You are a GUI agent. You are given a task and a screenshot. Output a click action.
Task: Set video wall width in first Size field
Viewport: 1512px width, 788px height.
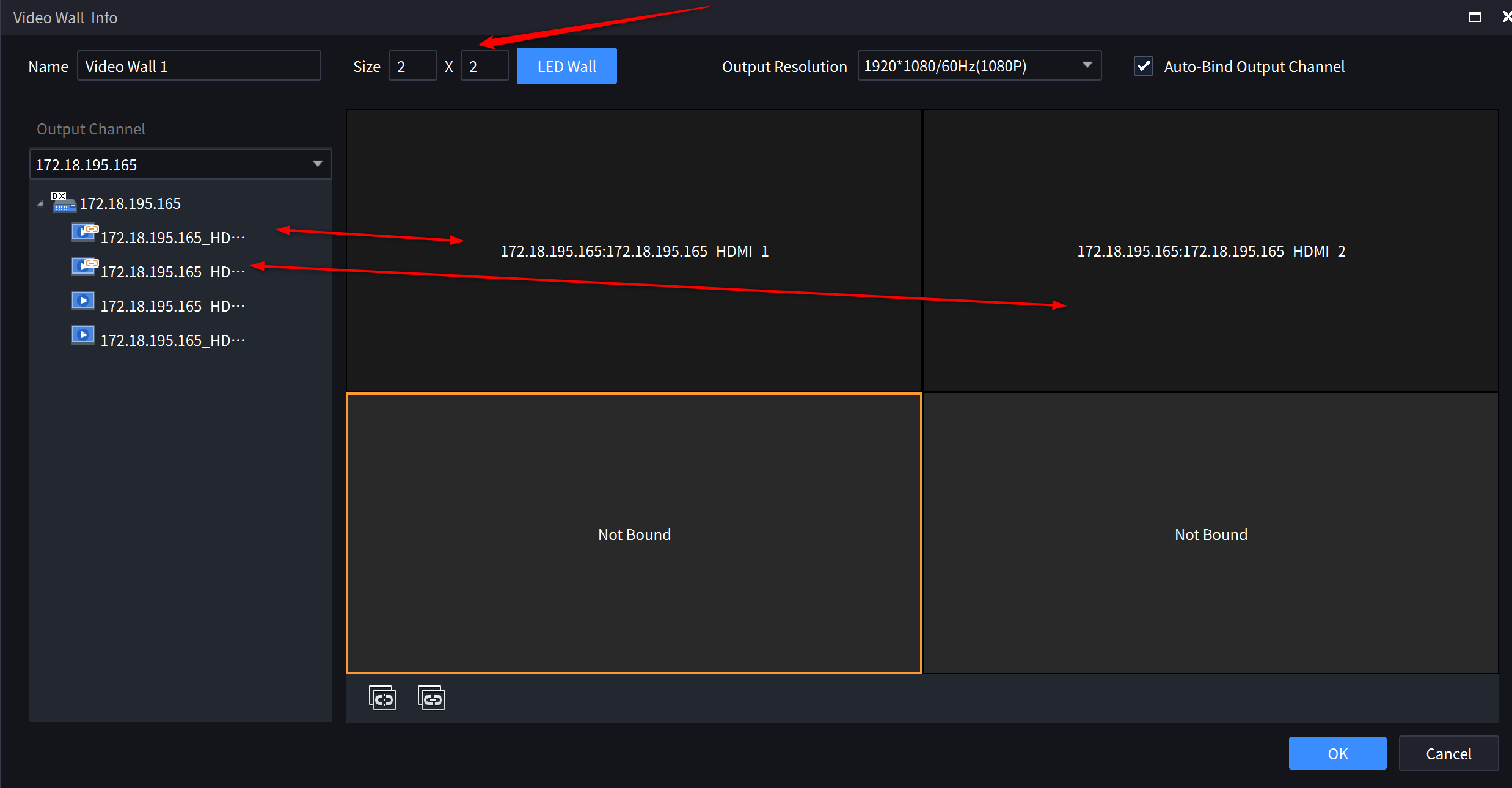point(412,65)
